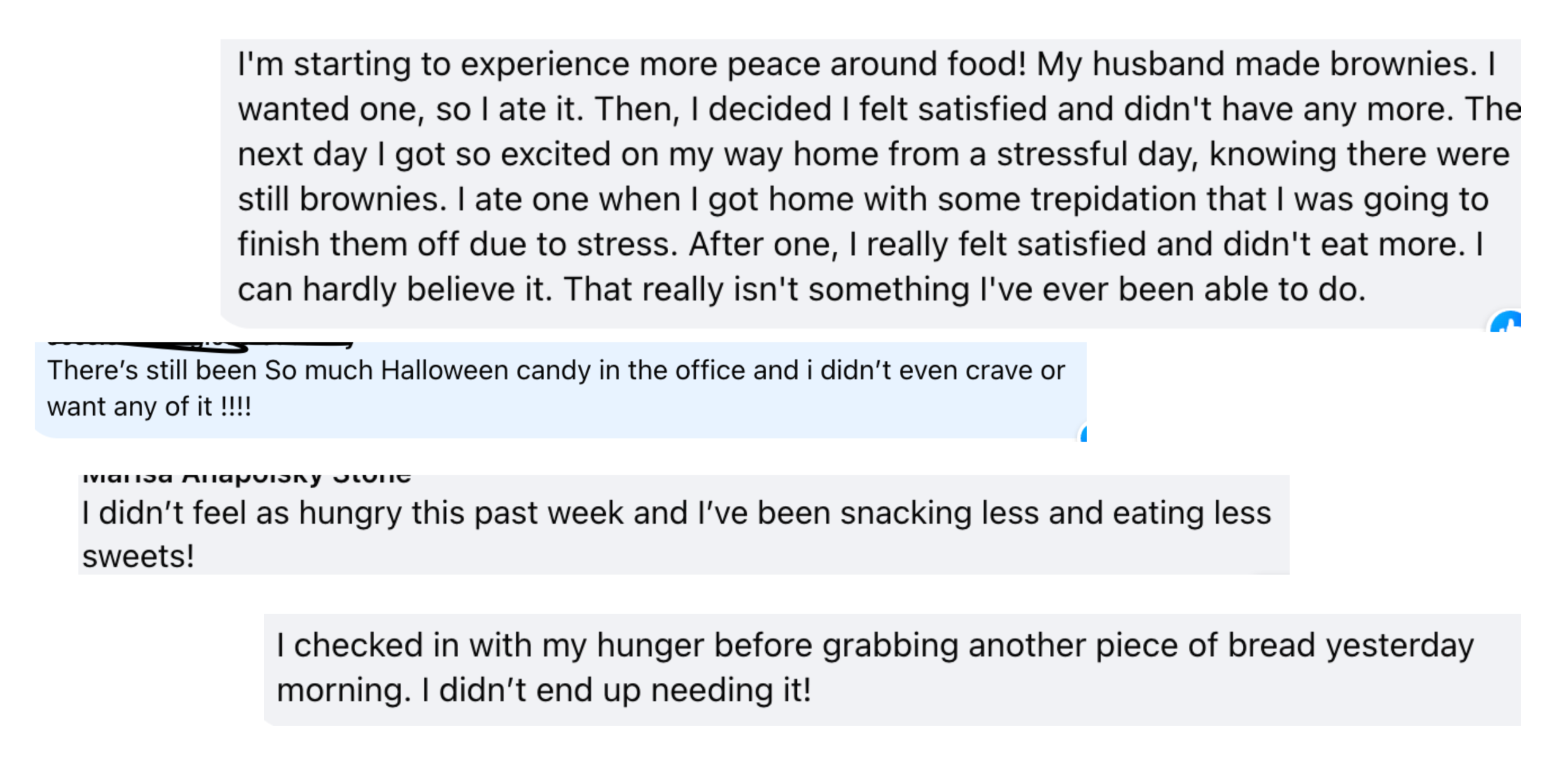This screenshot has width=1568, height=784.
Task: Click the like reaction on the Halloween candy comment
Action: coord(1084,433)
